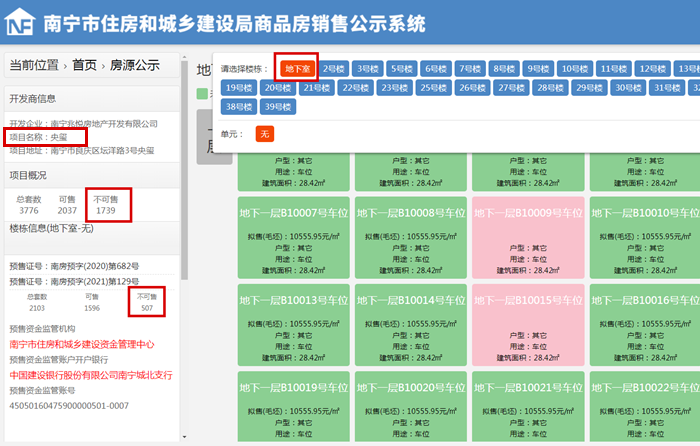Image resolution: width=700 pixels, height=446 pixels.
Task: Choose 10号楼 from the building list
Action: (x=575, y=69)
